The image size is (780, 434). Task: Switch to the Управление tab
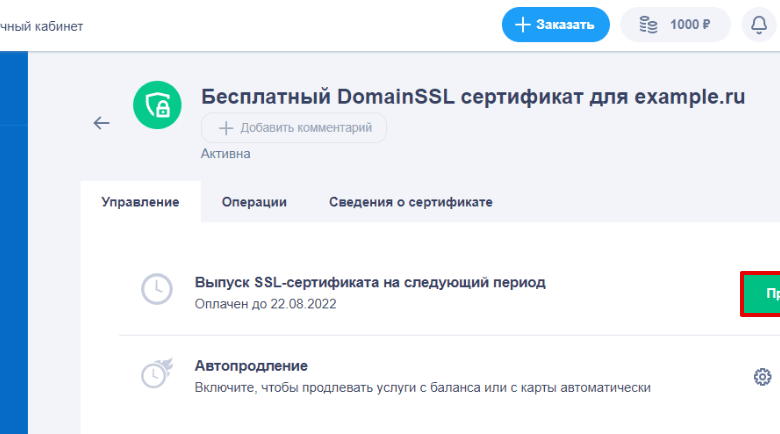pos(140,202)
